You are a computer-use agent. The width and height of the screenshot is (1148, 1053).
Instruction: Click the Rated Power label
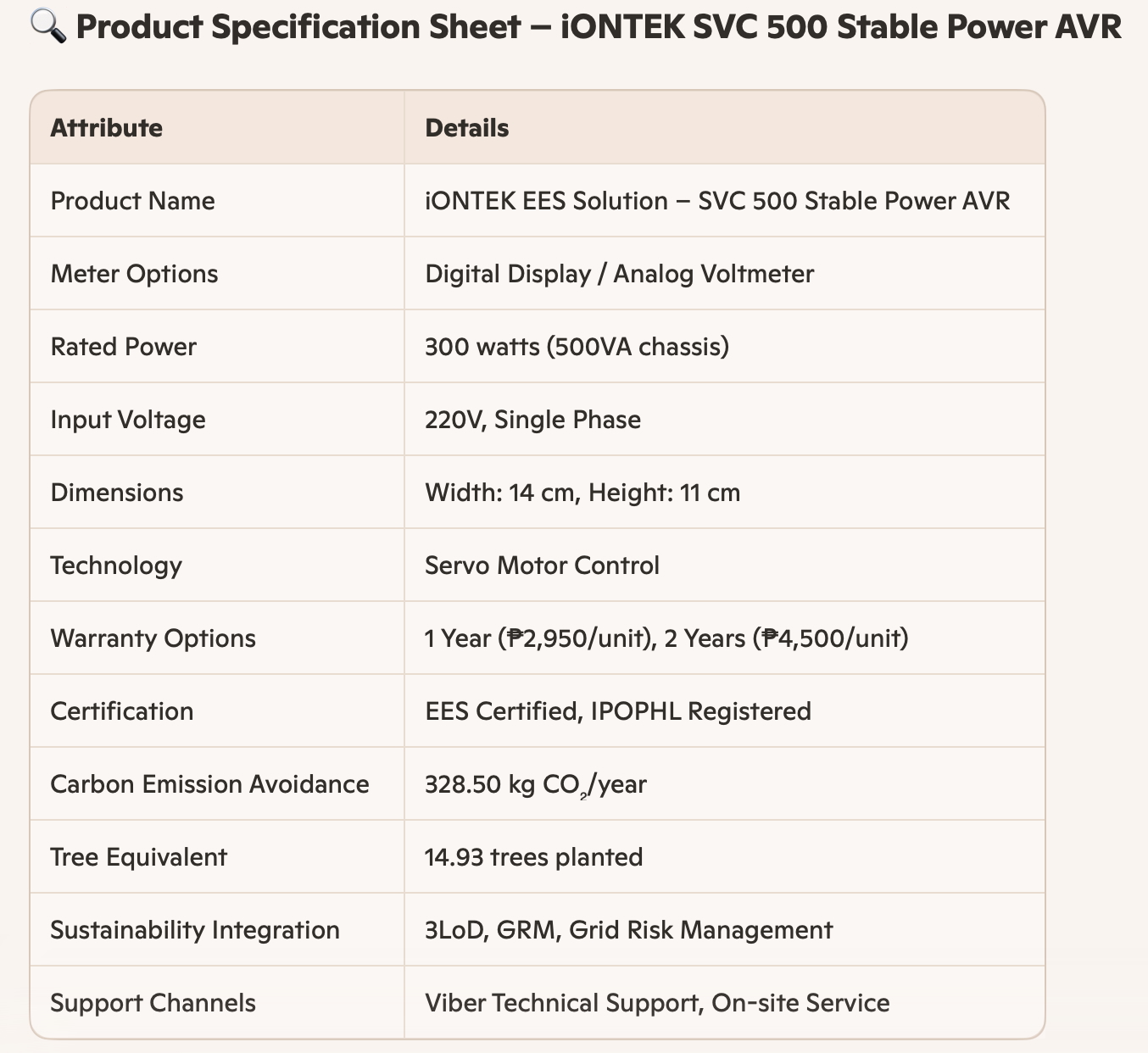pyautogui.click(x=124, y=347)
